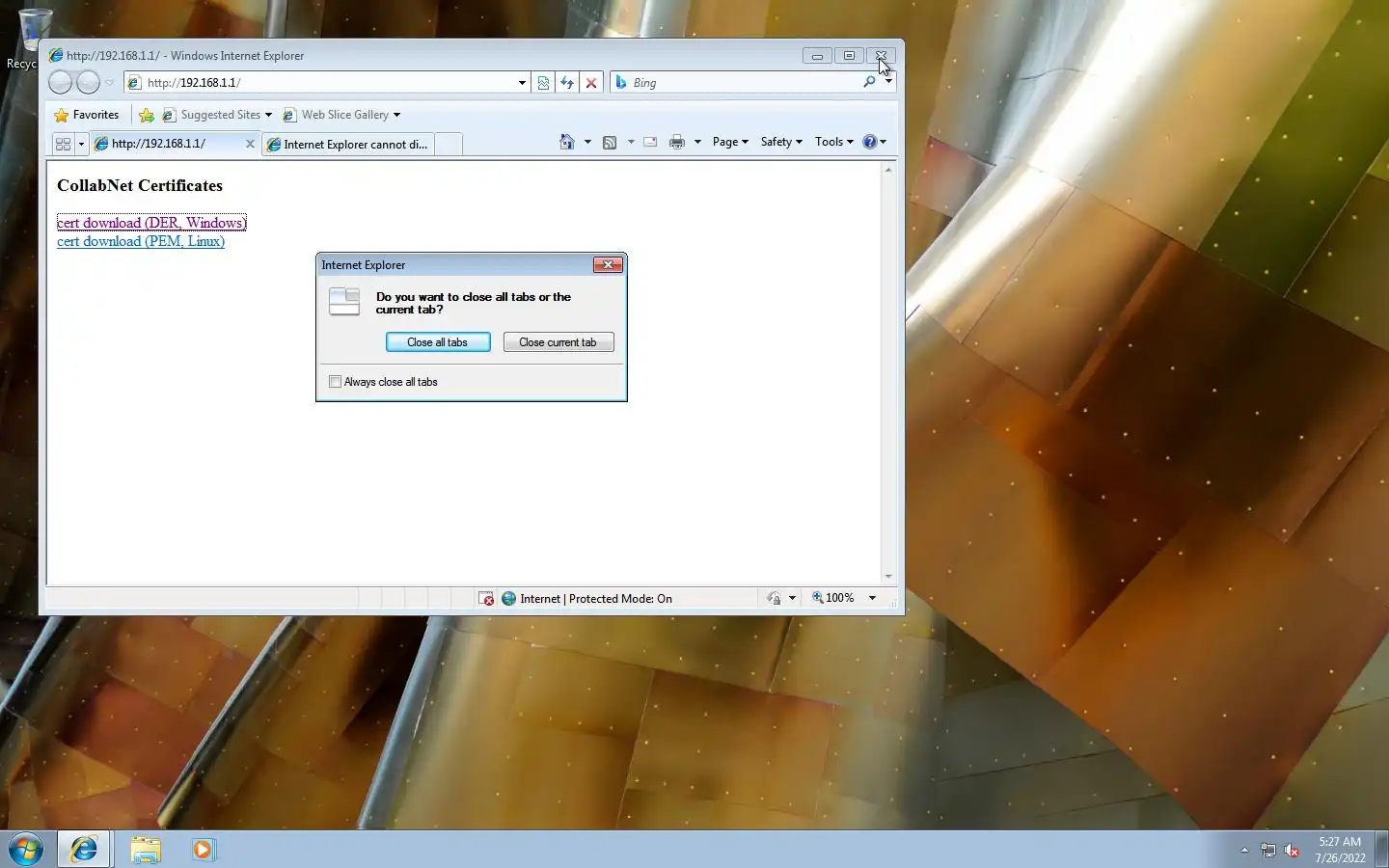Click Close all tabs button

click(x=438, y=342)
